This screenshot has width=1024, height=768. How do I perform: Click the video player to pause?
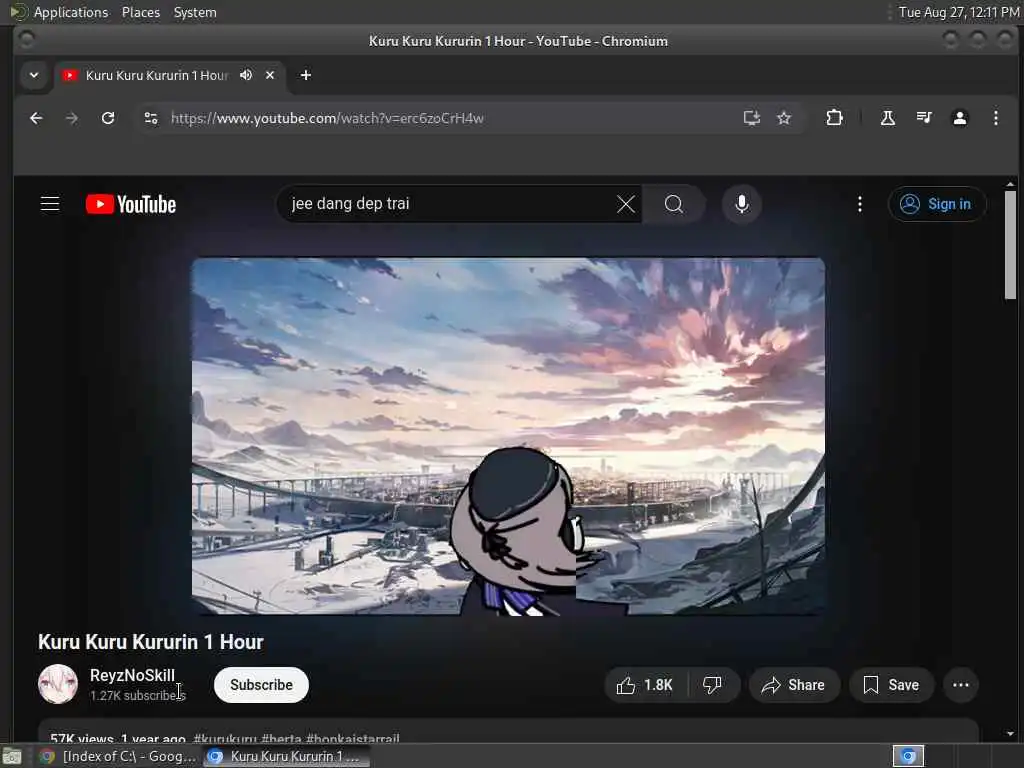(508, 436)
